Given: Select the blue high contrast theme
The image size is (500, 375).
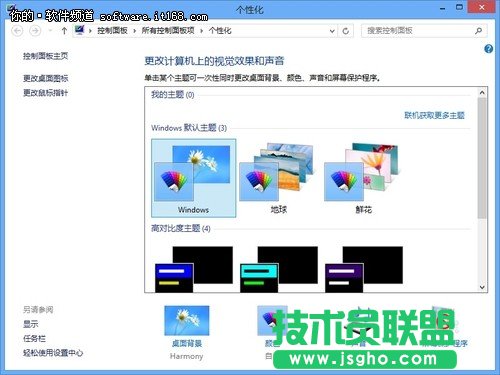Looking at the screenshot, I should tap(194, 269).
